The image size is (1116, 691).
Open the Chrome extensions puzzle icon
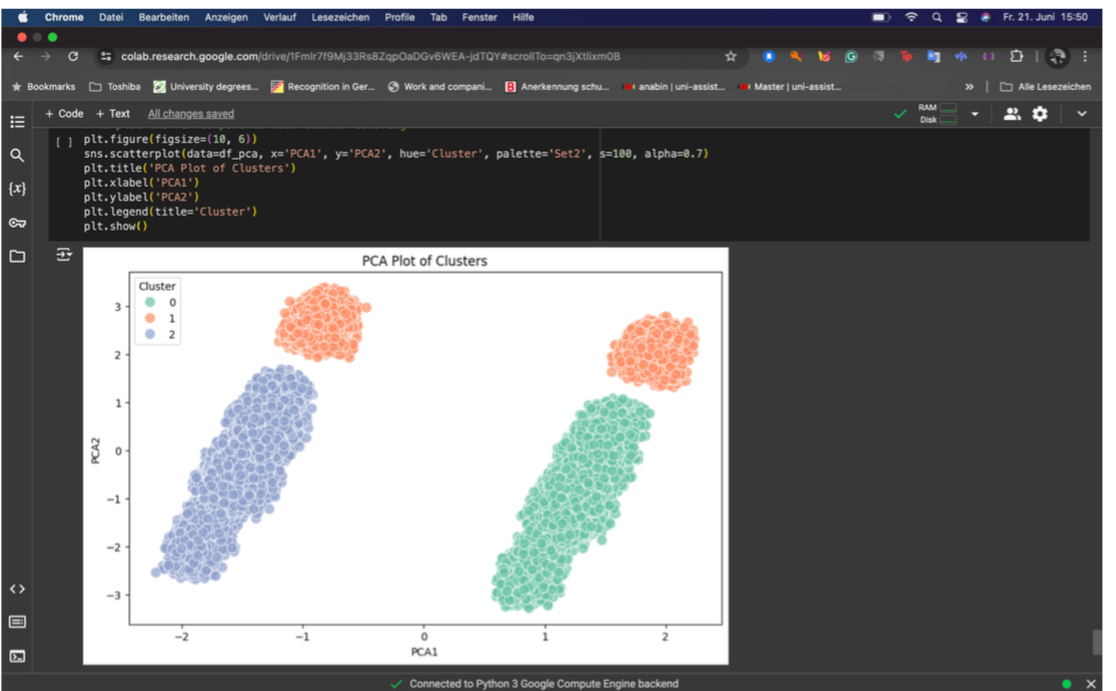coord(1016,56)
